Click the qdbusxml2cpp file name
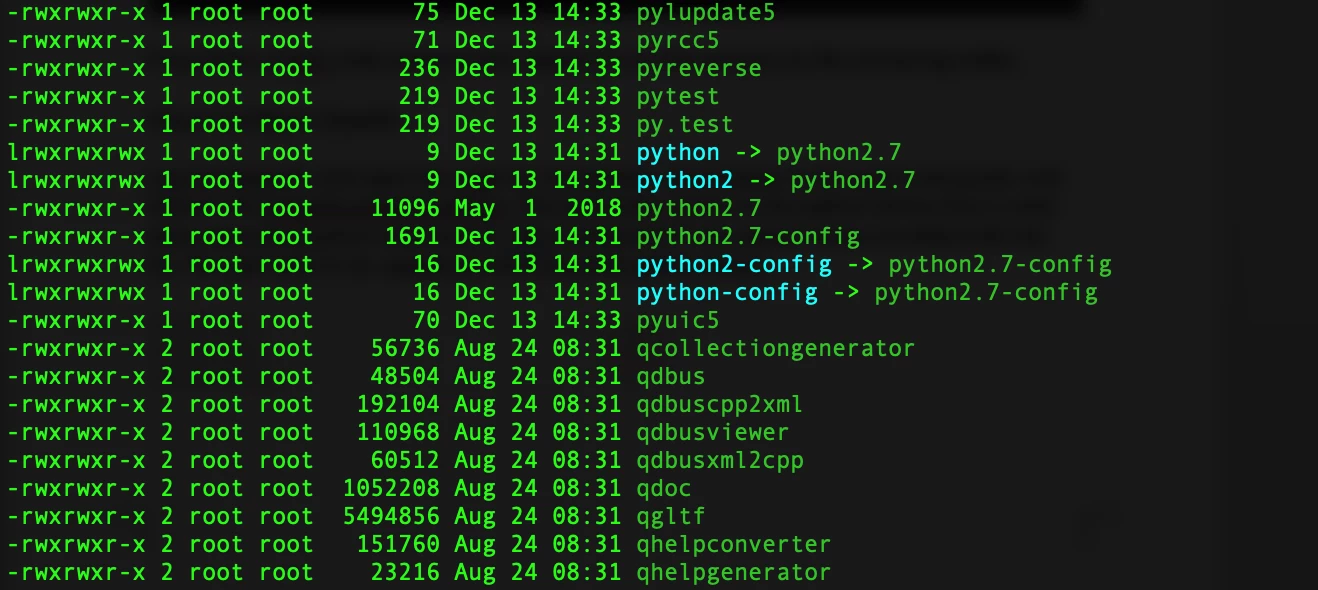The image size is (1318, 590). pos(720,461)
